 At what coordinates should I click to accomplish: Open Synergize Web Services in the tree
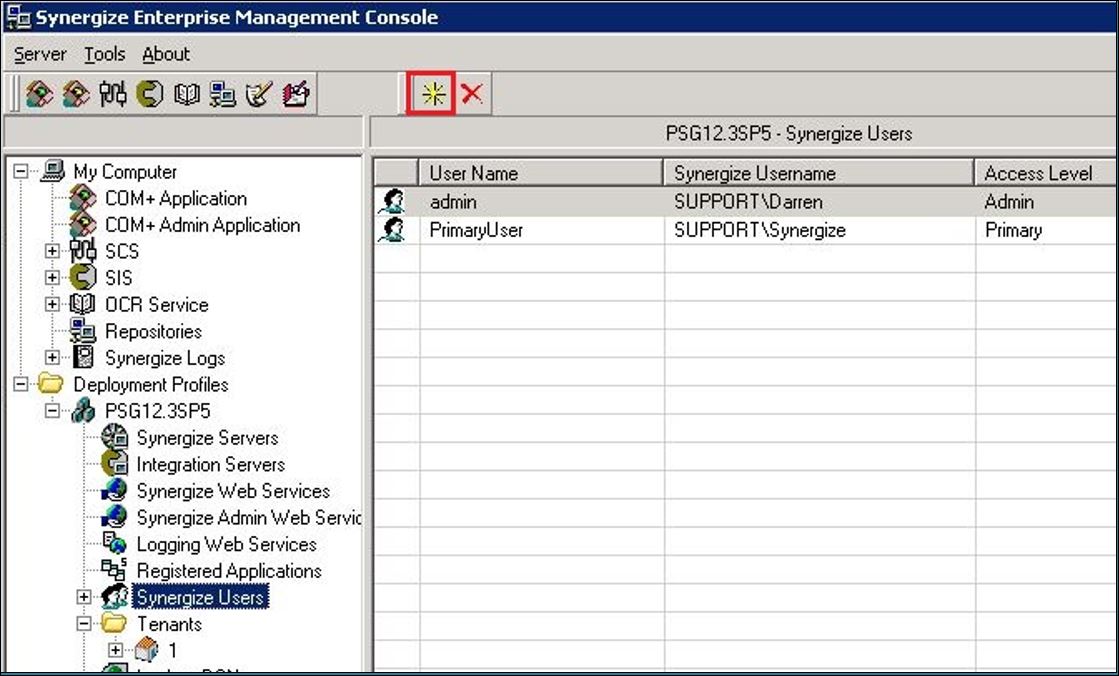click(x=233, y=491)
